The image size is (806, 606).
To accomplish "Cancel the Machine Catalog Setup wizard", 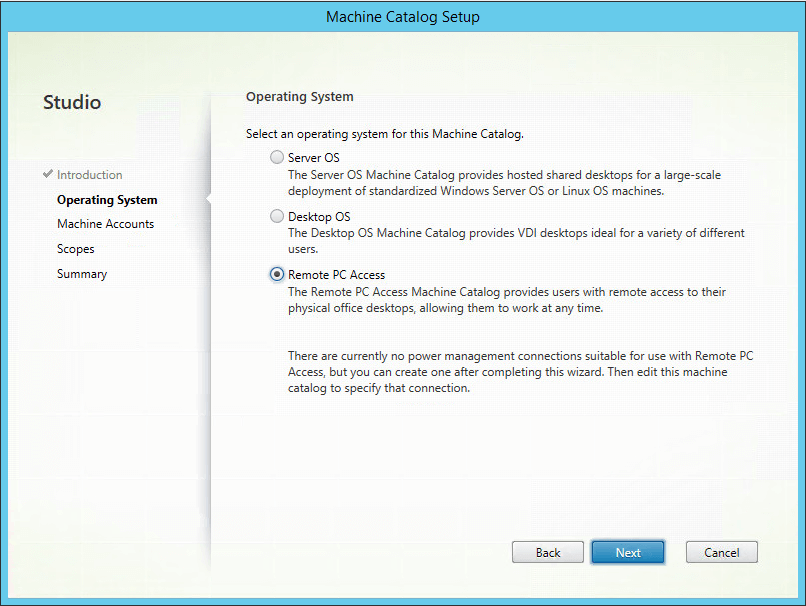I will click(x=722, y=553).
